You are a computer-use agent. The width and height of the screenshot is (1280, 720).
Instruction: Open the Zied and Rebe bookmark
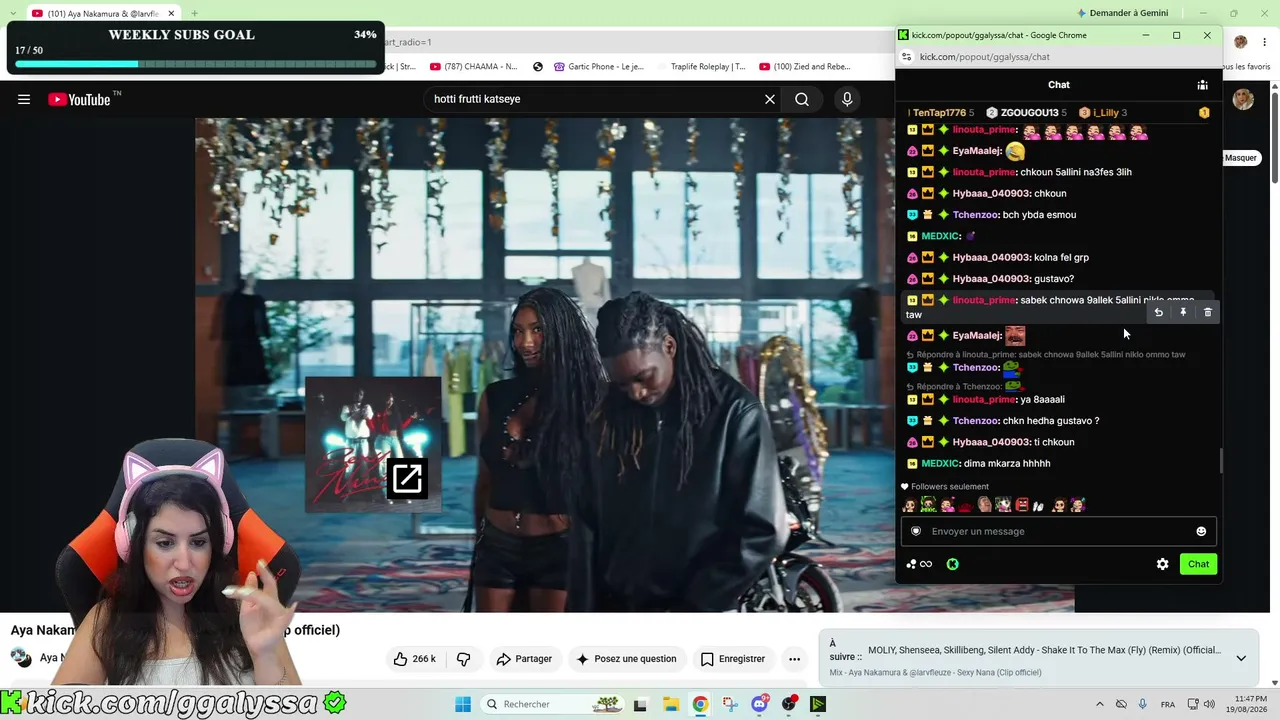[x=805, y=67]
